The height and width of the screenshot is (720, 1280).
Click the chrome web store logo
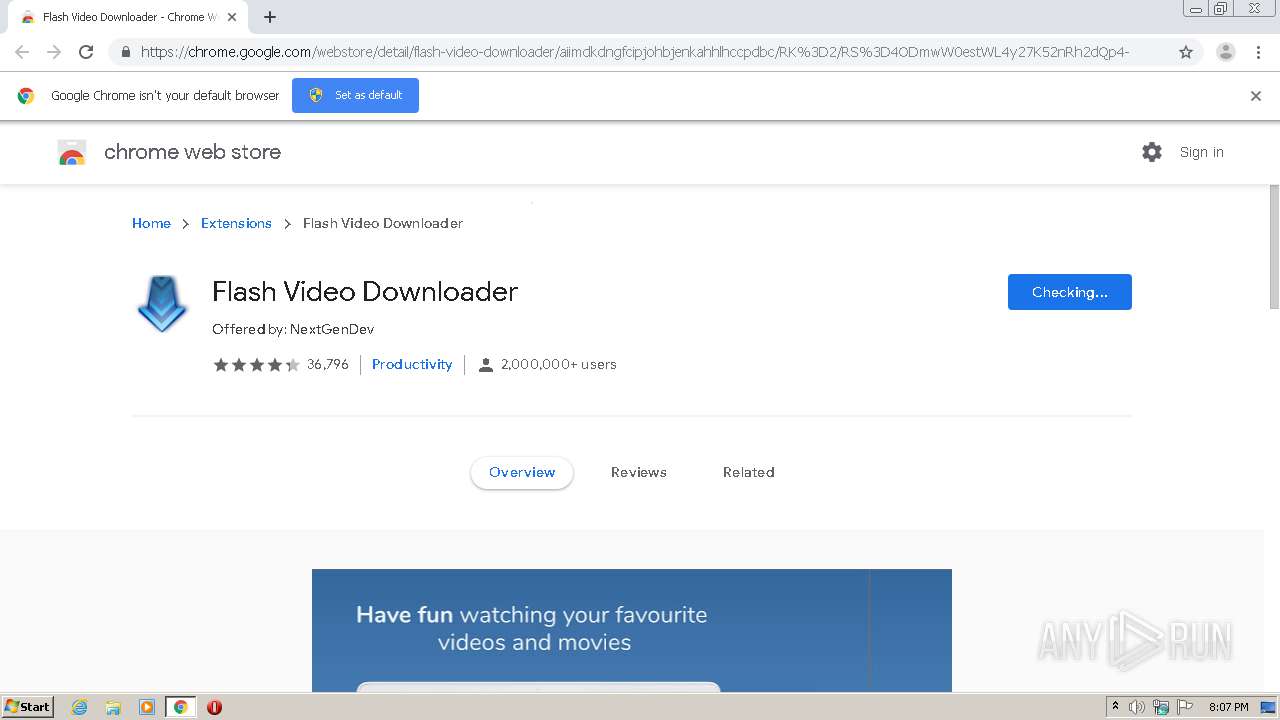[72, 152]
